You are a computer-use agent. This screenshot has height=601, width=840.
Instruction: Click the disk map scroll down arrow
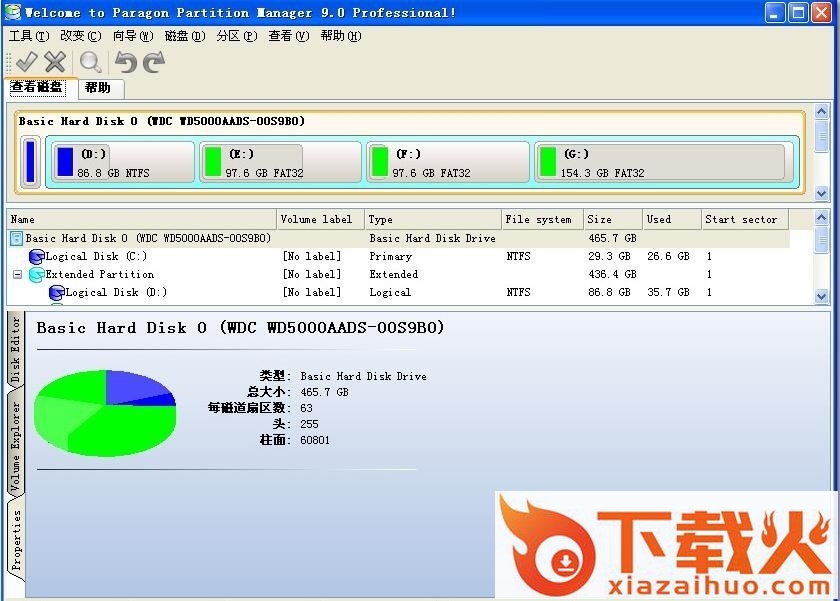point(821,193)
